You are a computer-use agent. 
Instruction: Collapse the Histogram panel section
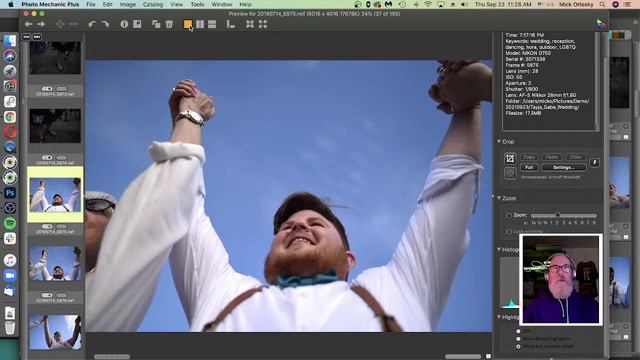click(499, 249)
